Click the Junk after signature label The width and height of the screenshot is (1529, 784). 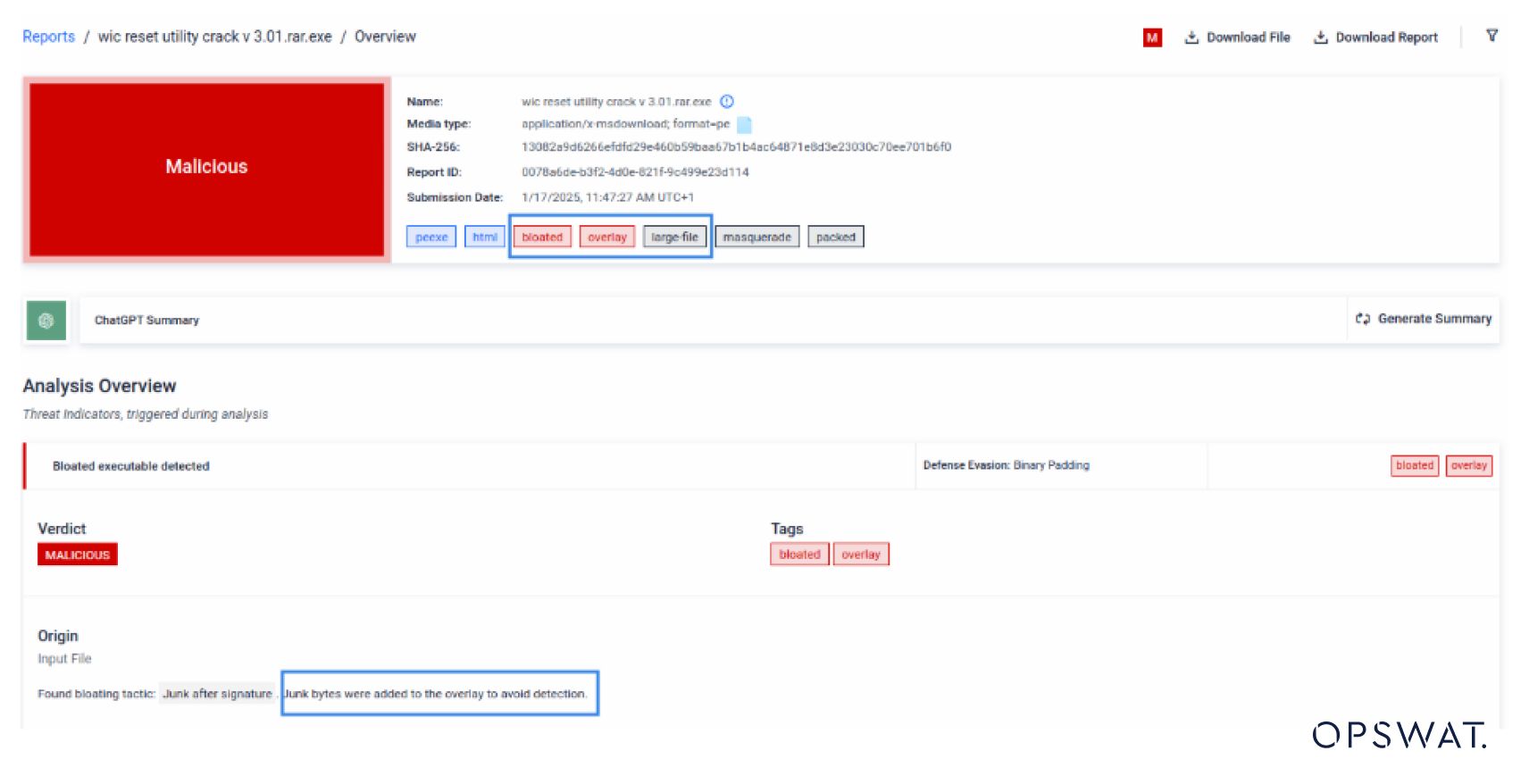217,694
